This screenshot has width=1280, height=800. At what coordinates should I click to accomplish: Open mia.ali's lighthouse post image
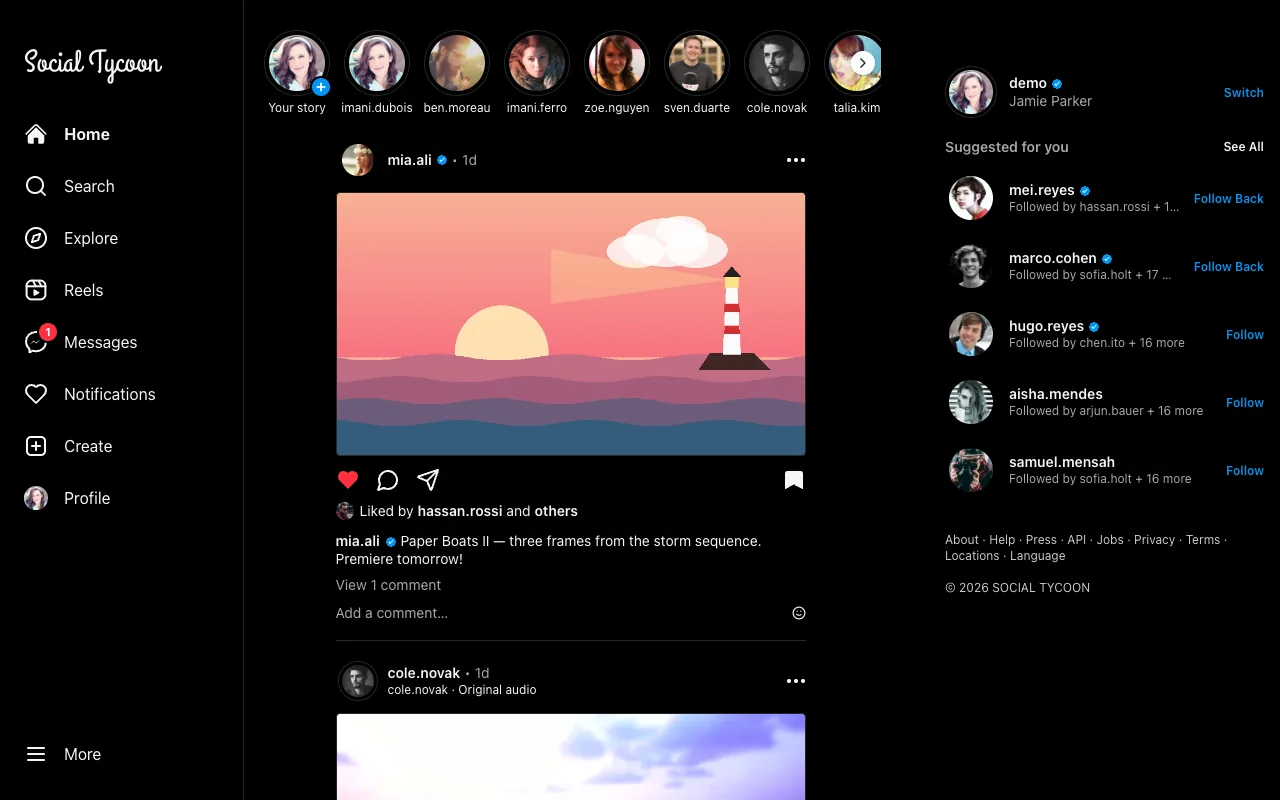point(571,324)
